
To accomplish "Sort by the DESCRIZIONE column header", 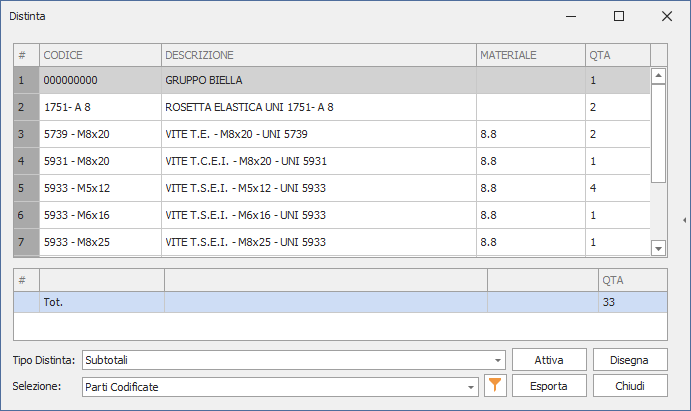I will pyautogui.click(x=317, y=54).
